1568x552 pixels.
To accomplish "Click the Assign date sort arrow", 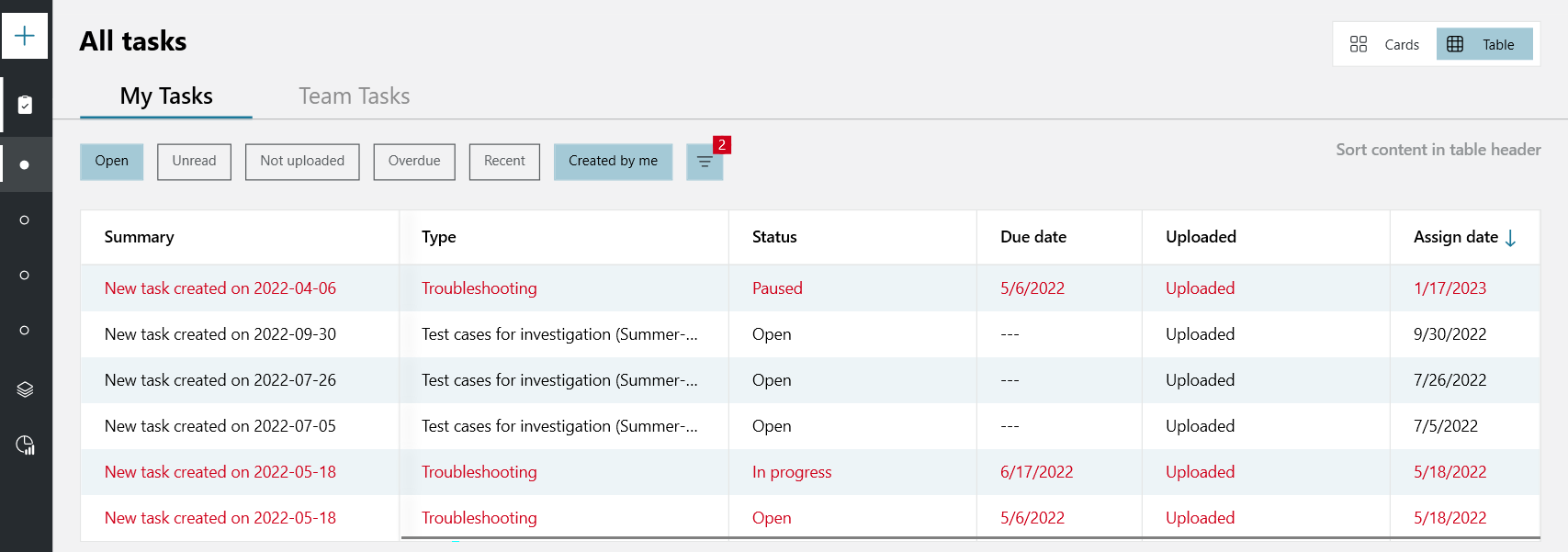I will [x=1510, y=238].
